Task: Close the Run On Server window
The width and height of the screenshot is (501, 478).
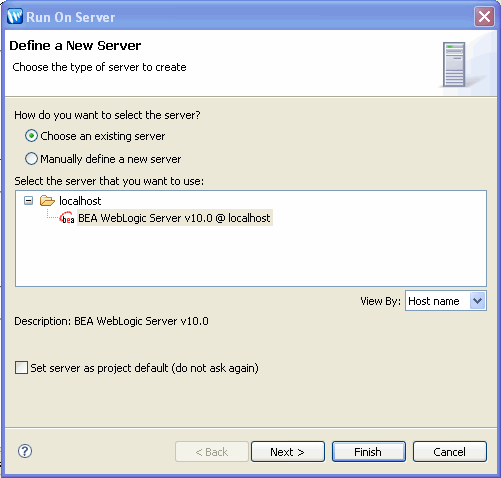Action: (484, 17)
